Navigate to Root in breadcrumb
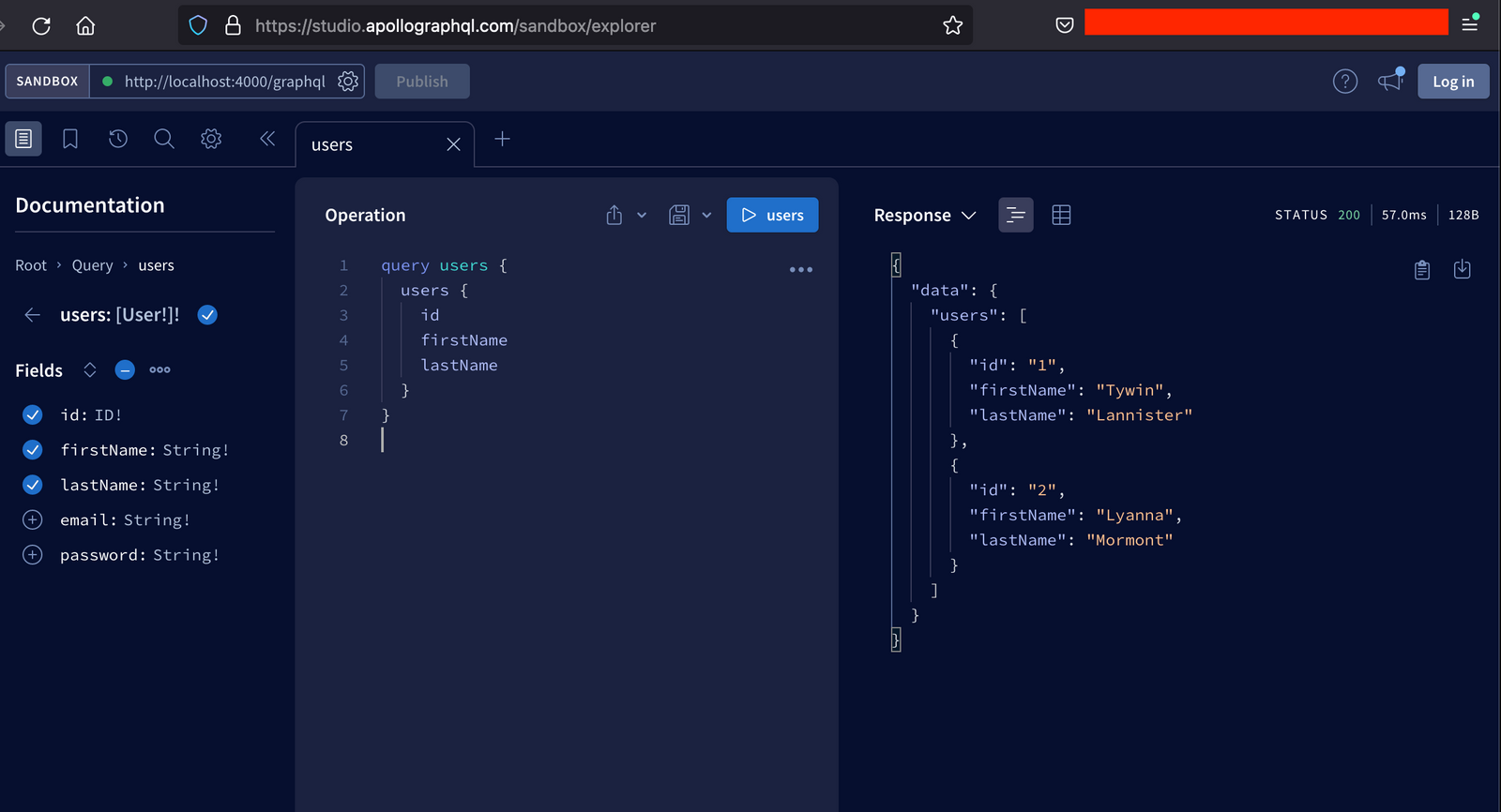Viewport: 1501px width, 812px height. coord(31,265)
